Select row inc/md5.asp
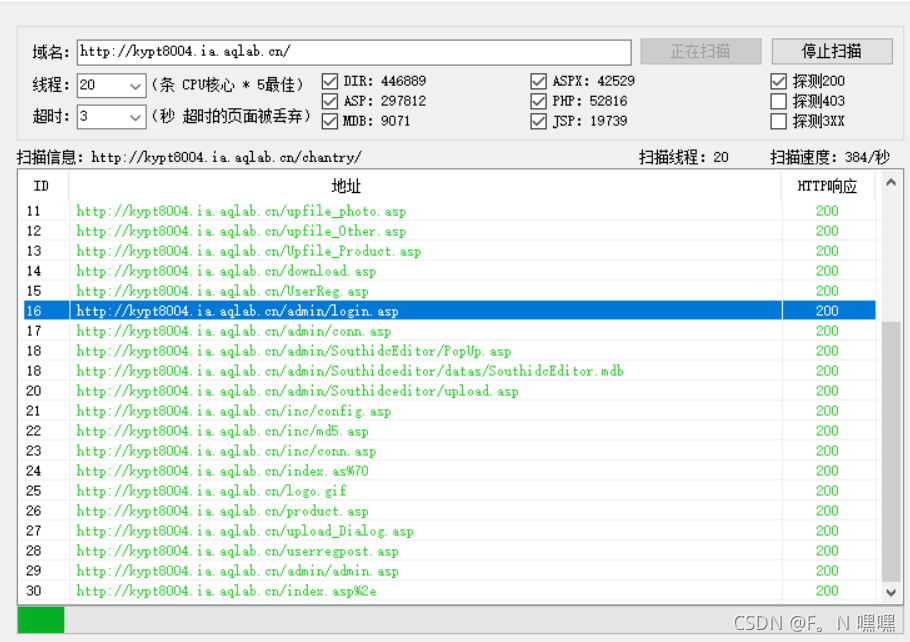This screenshot has height=642, width=910. click(x=449, y=431)
